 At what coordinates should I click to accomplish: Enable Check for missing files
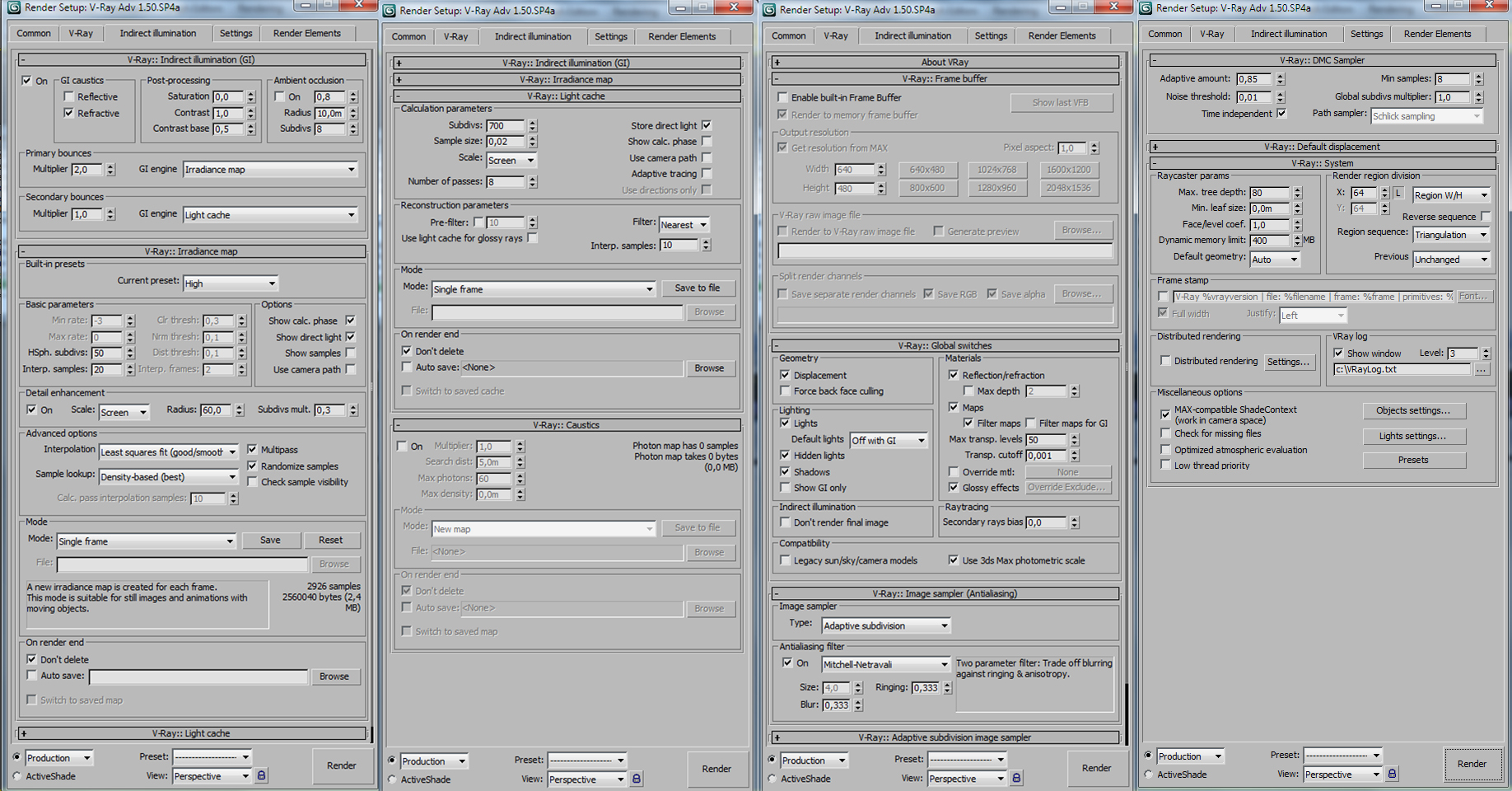click(1165, 433)
